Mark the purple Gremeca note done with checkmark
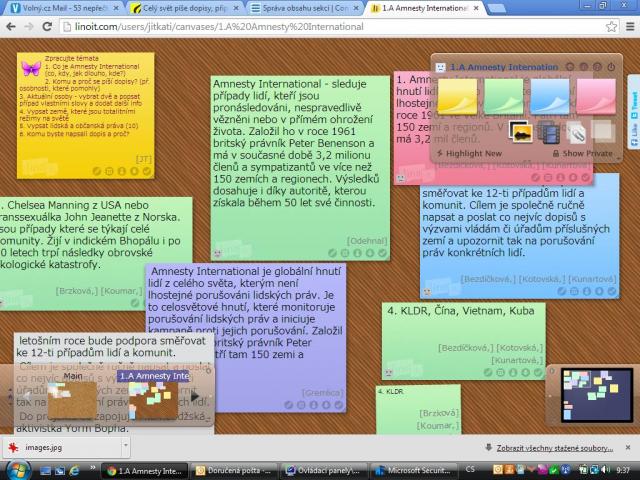 339,405
